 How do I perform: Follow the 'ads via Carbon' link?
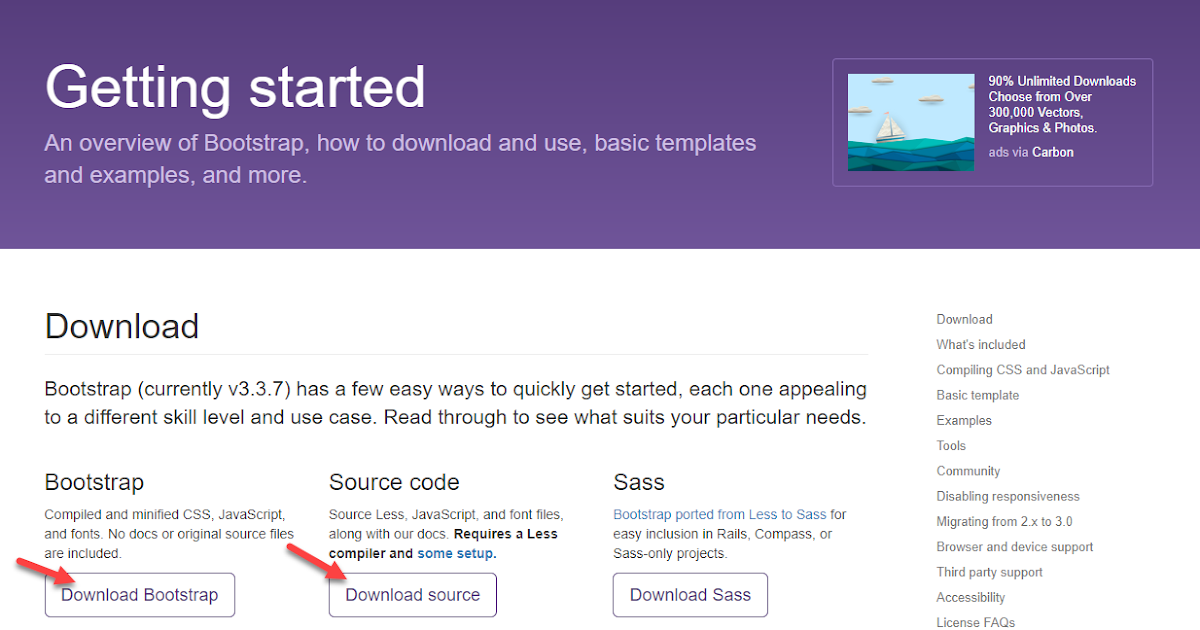[x=1030, y=152]
